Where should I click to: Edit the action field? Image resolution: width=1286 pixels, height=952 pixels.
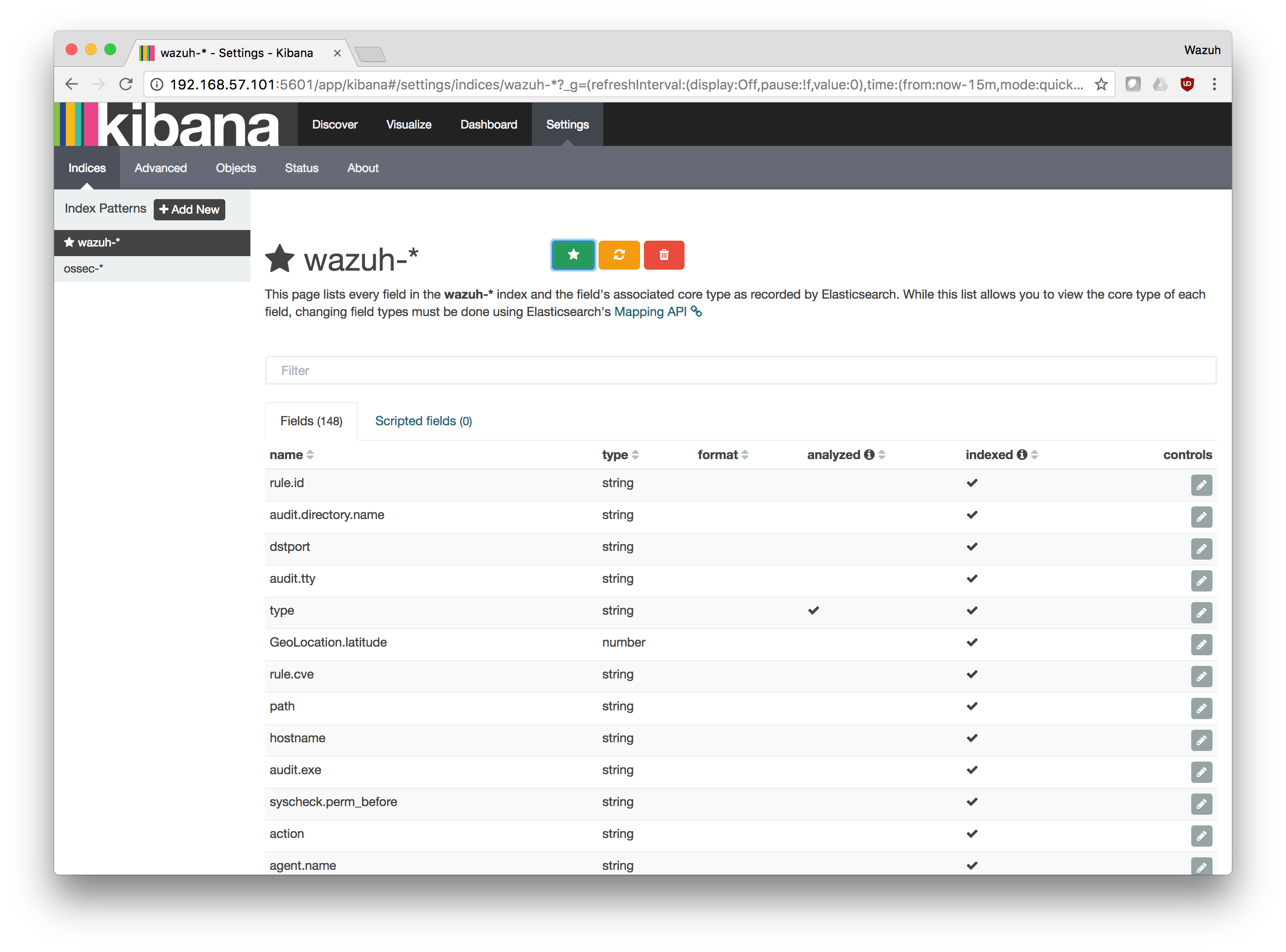tap(1201, 835)
